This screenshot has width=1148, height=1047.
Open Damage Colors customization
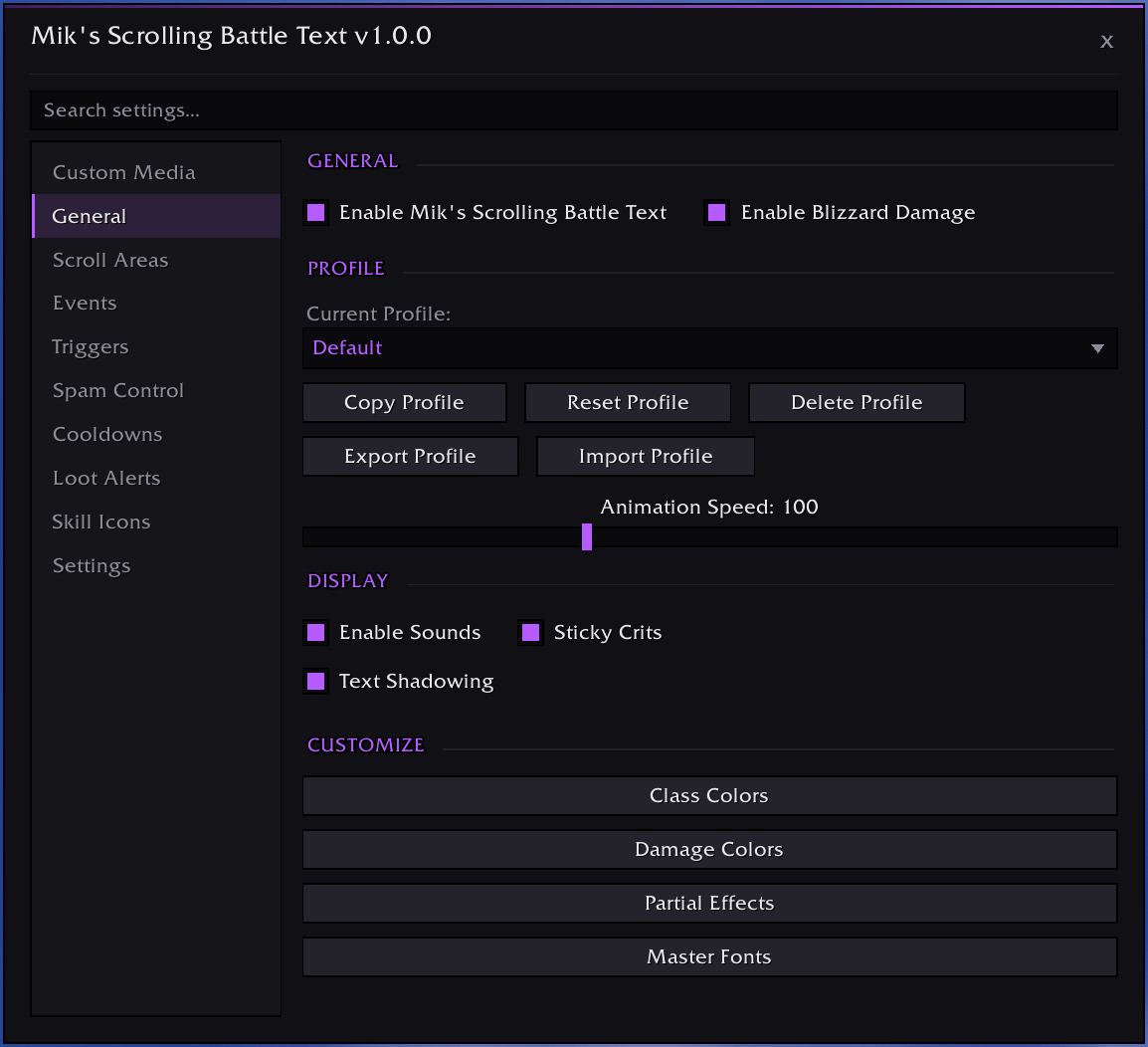709,849
